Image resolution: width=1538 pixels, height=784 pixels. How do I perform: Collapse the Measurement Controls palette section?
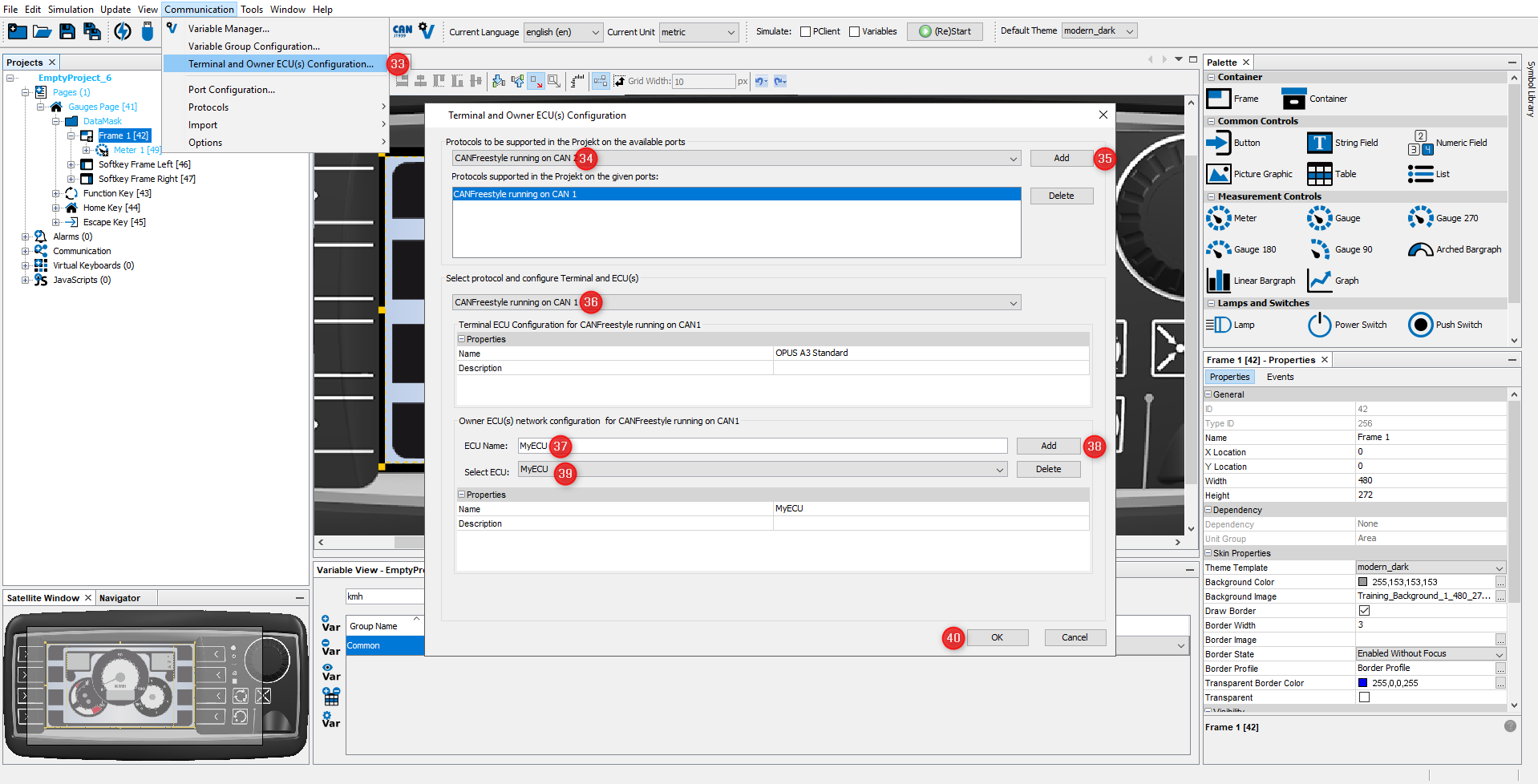(x=1211, y=196)
